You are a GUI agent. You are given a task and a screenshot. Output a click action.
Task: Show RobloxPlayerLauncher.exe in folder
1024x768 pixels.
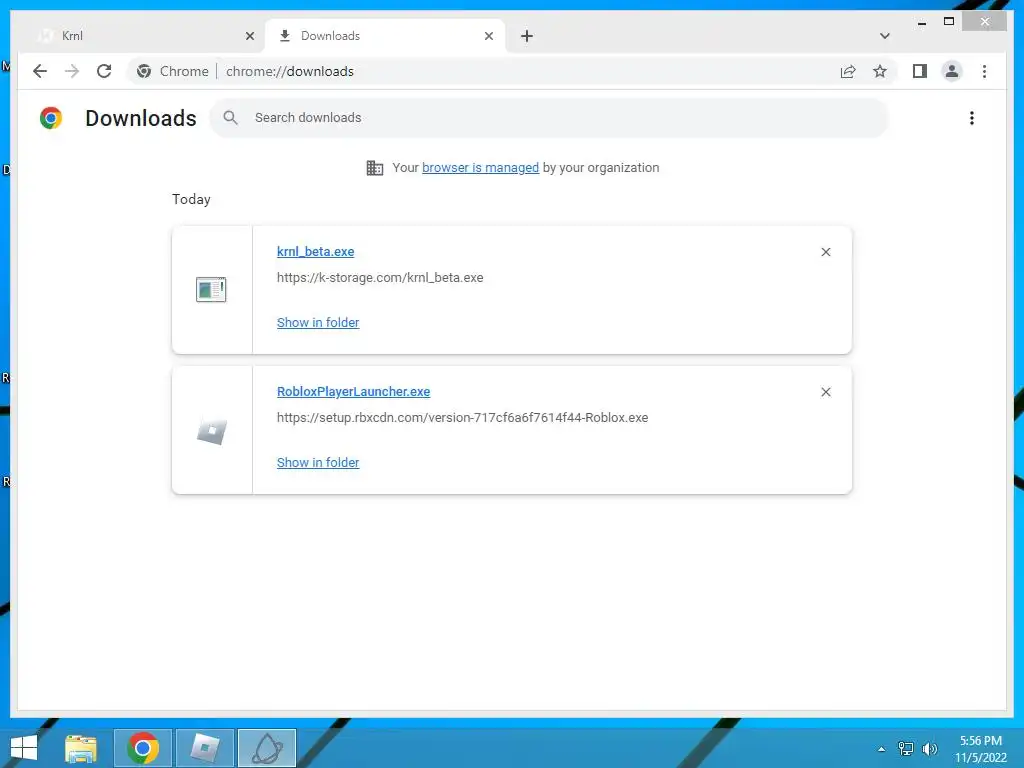coord(318,462)
